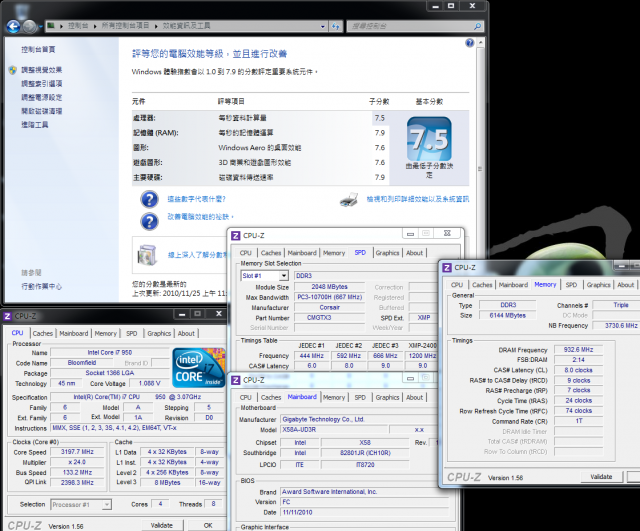Select Graphics tab in the SPD window

[387, 253]
